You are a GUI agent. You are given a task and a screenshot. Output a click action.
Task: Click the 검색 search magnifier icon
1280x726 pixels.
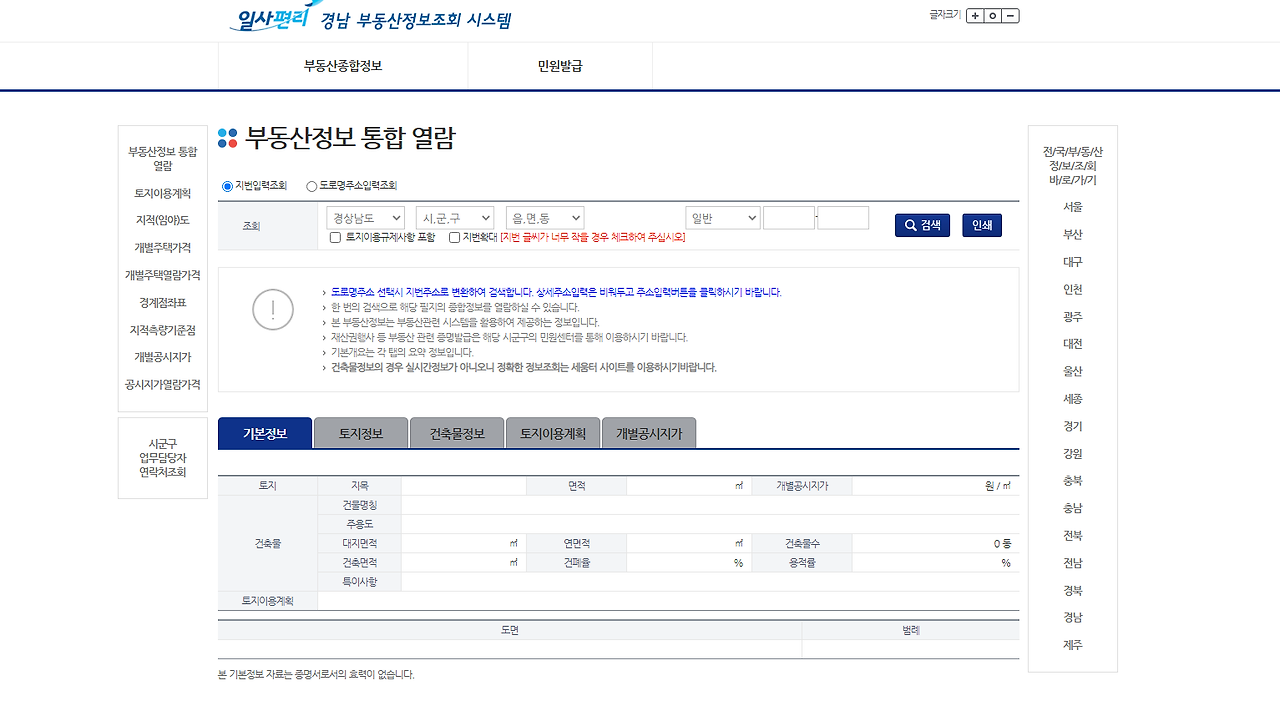pos(910,224)
